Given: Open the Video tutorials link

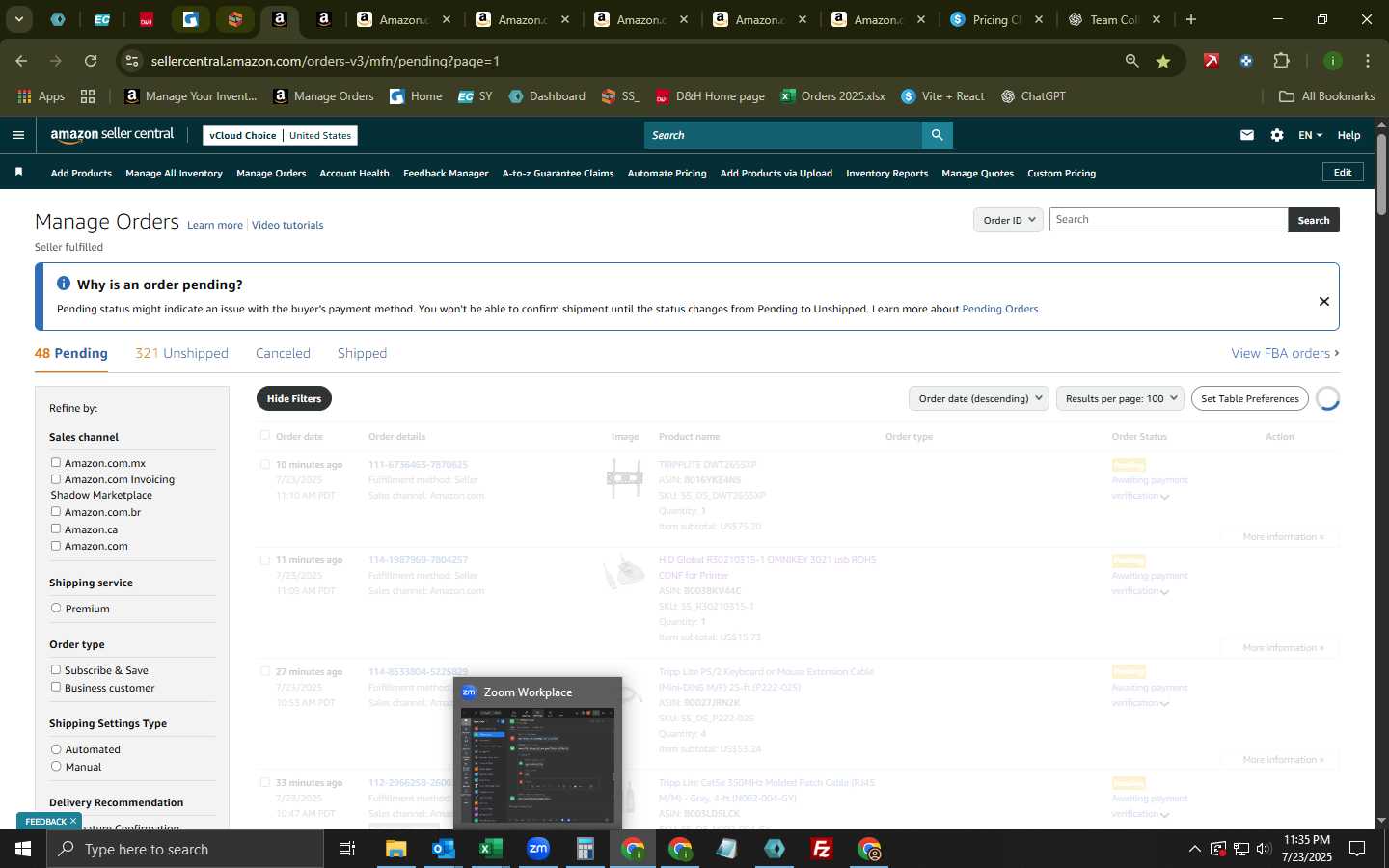Looking at the screenshot, I should click(287, 225).
